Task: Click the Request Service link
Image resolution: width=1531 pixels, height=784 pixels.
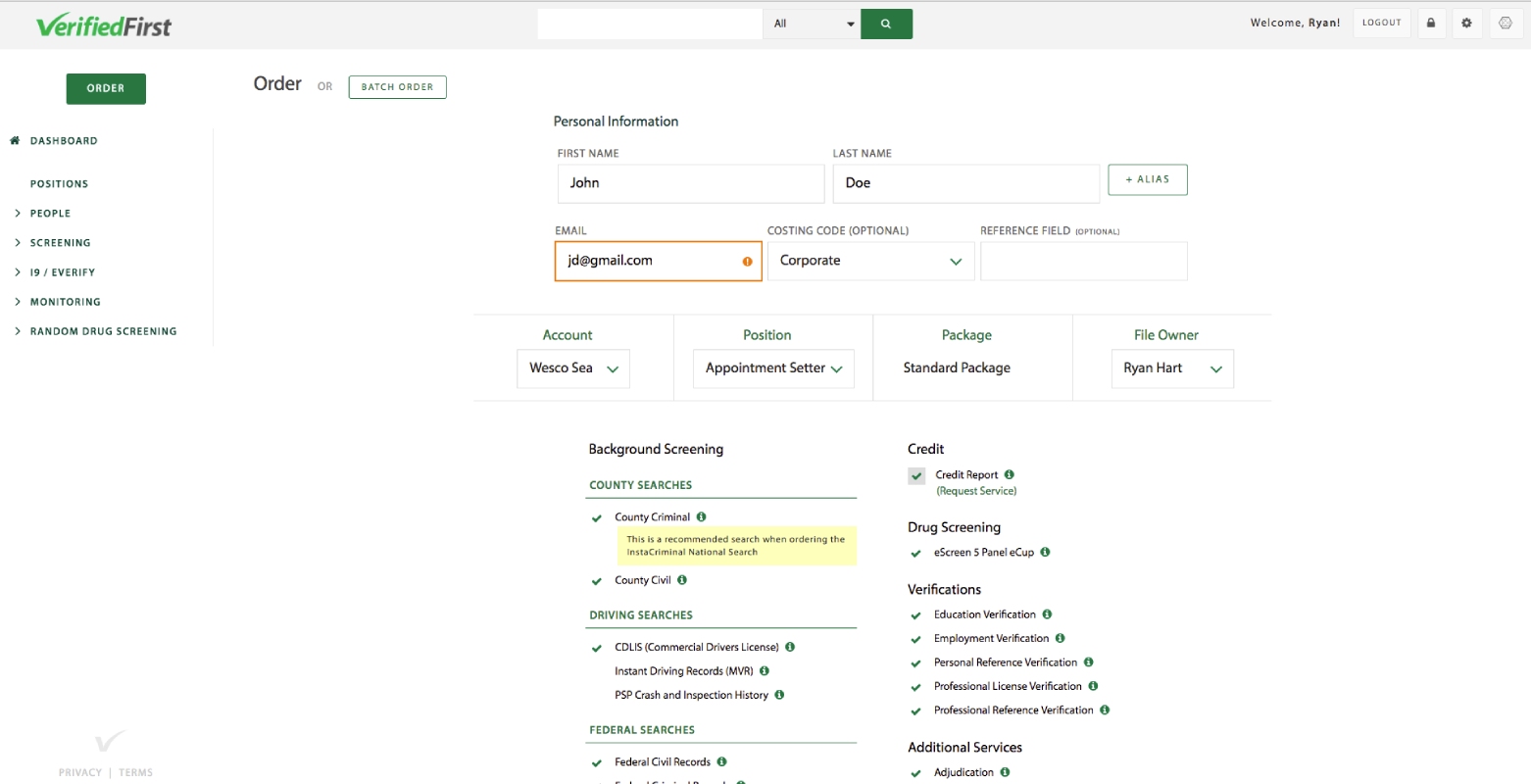Action: [x=976, y=491]
